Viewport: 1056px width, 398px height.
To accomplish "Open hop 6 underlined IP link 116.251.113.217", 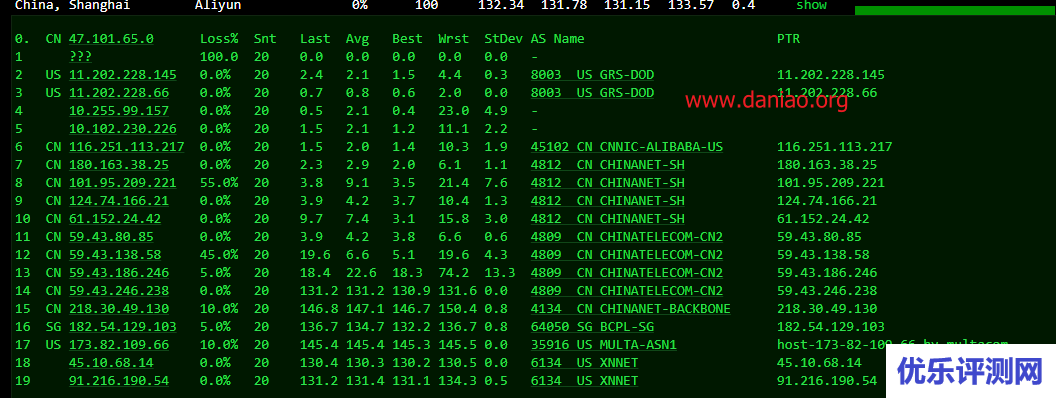I will tap(127, 147).
